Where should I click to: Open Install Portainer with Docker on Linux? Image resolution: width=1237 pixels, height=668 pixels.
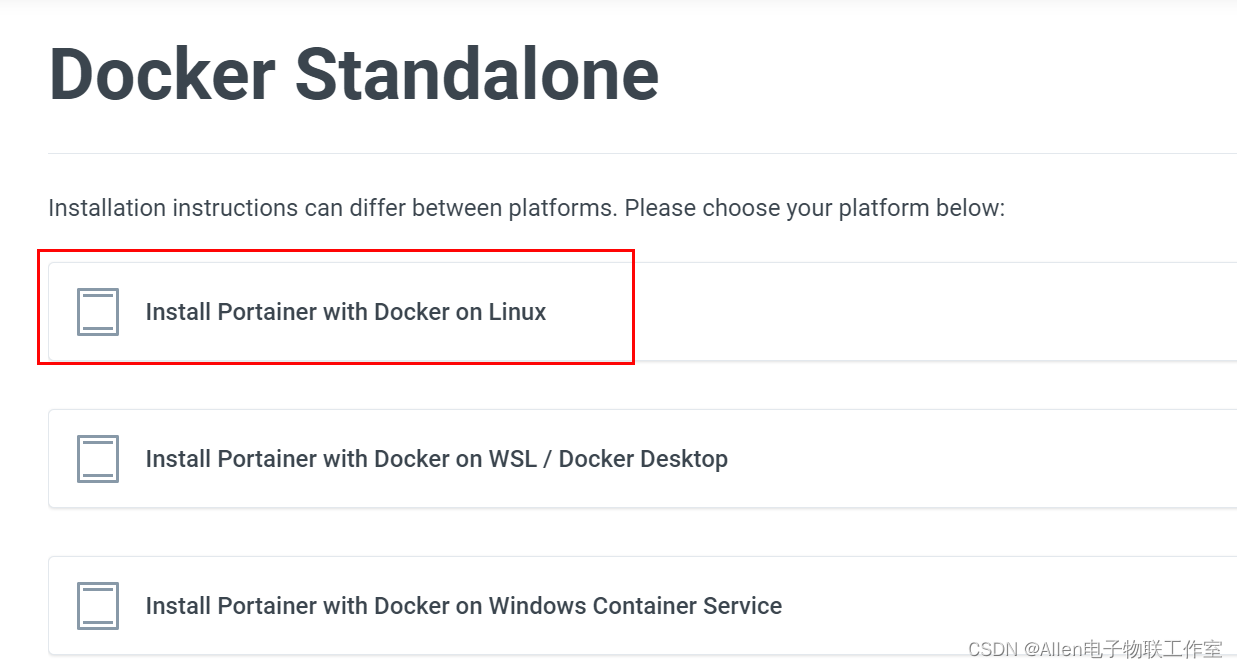(346, 311)
